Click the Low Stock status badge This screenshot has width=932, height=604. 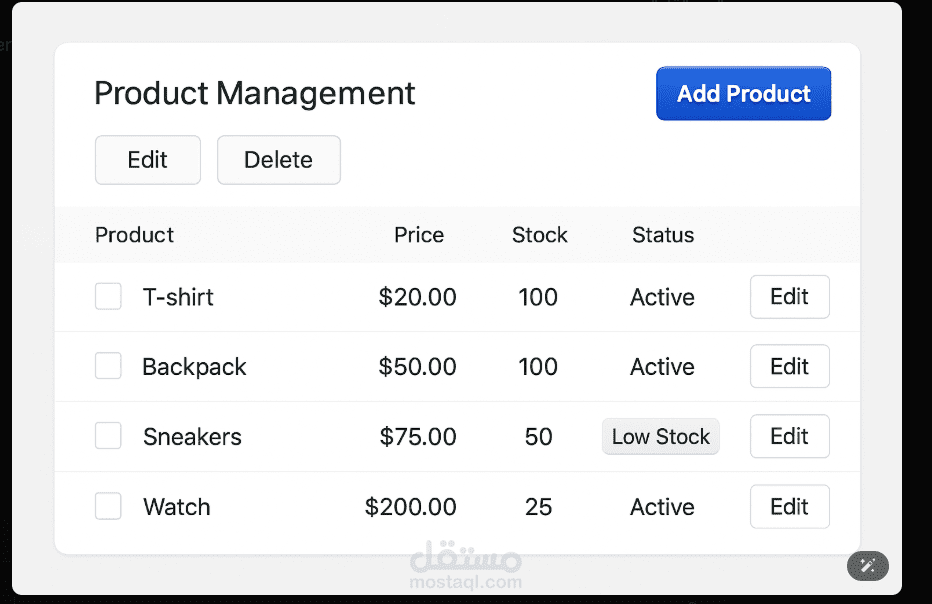pos(660,437)
